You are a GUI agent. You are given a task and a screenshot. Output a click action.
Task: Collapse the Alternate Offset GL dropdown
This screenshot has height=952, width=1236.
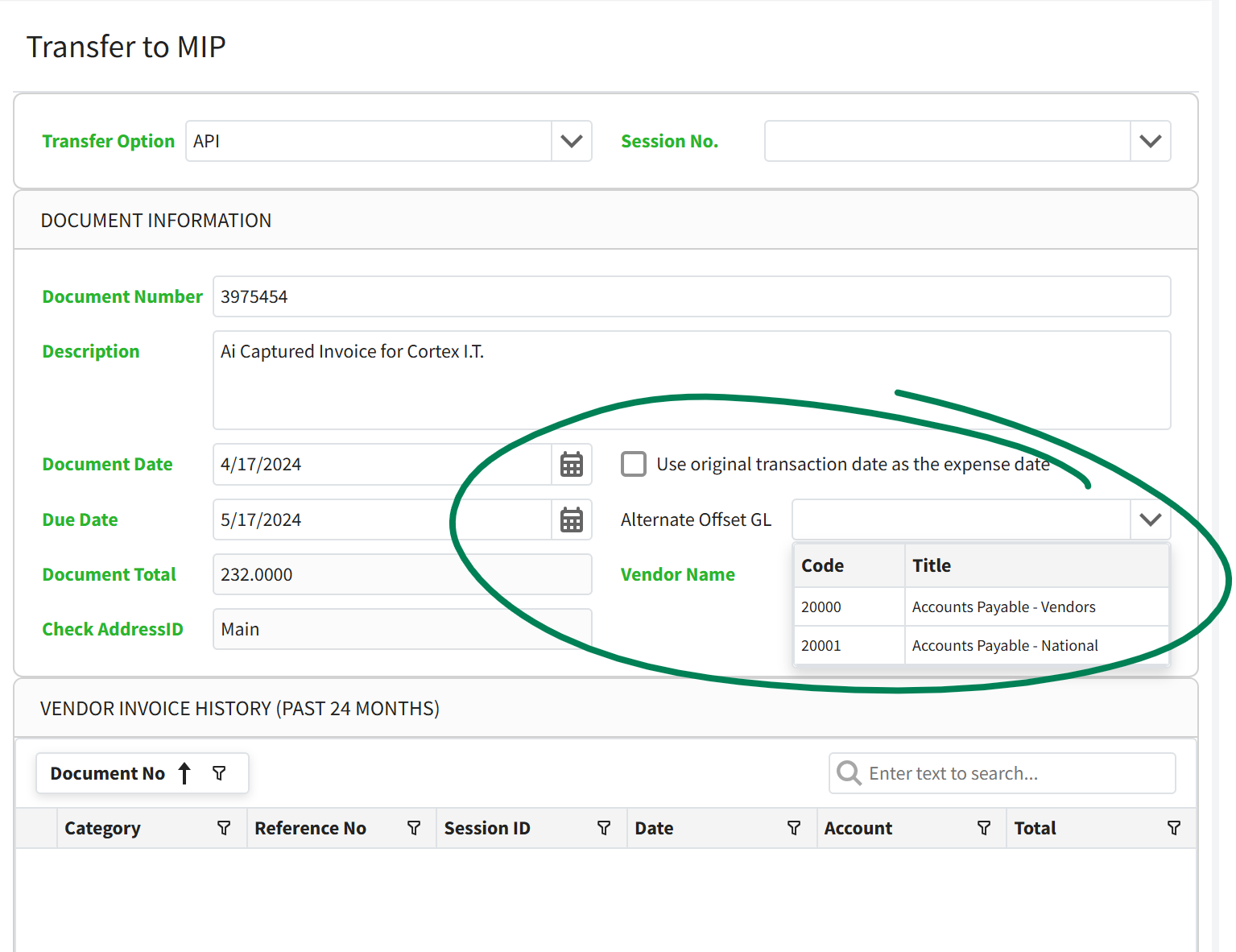click(x=1151, y=519)
